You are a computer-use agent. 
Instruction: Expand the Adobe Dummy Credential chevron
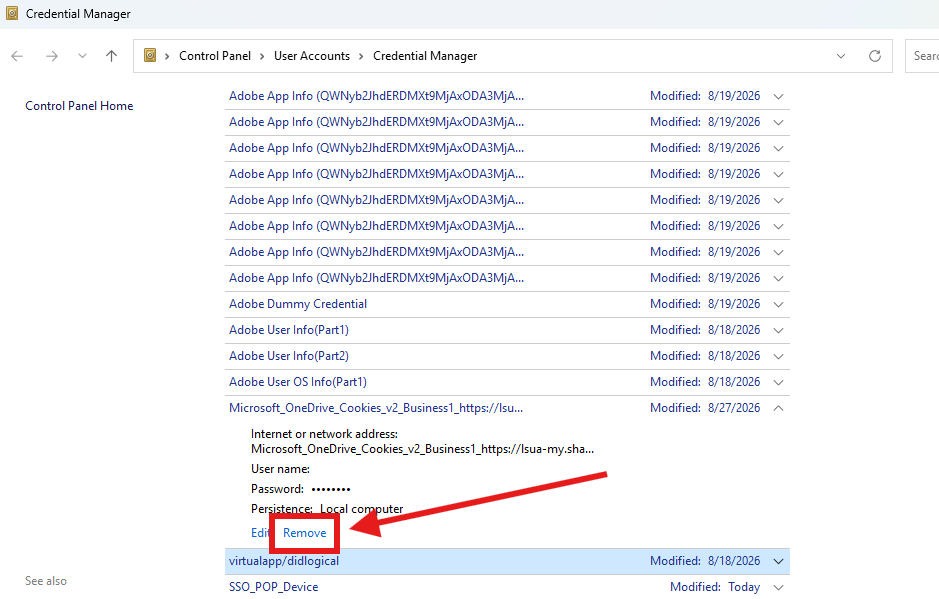[779, 304]
